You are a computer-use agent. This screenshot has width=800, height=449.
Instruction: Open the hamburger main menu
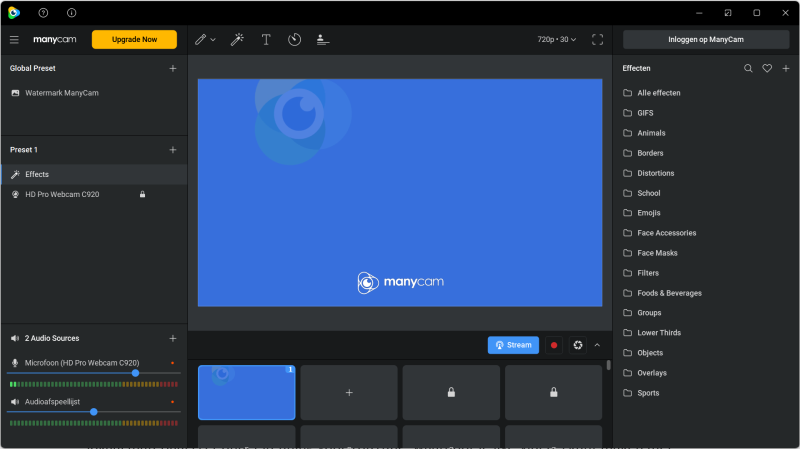pyautogui.click(x=14, y=40)
